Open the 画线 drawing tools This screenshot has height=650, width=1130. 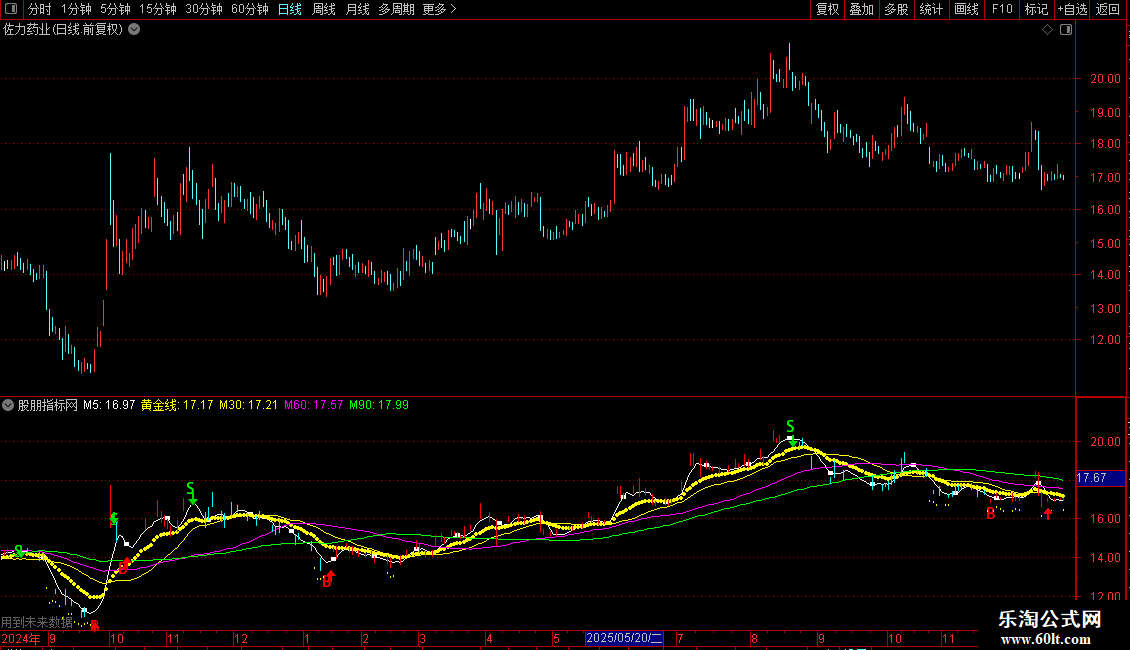coord(966,9)
